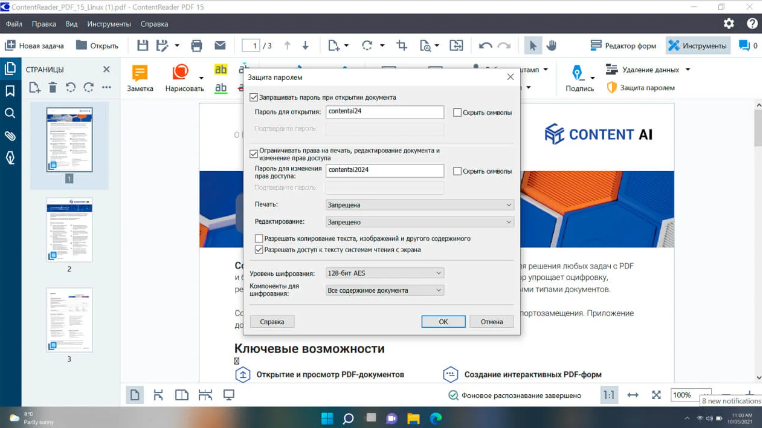The image size is (762, 428).
Task: Open the Справка menu
Action: point(154,24)
